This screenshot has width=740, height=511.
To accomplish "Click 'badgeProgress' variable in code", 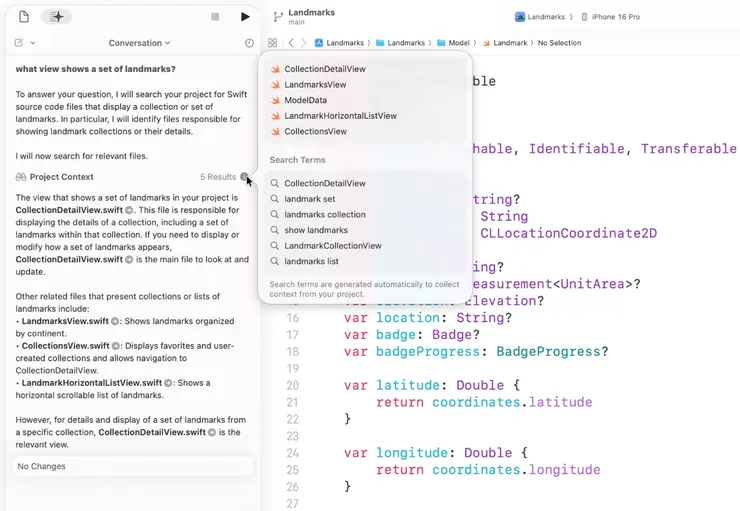I will pos(428,352).
